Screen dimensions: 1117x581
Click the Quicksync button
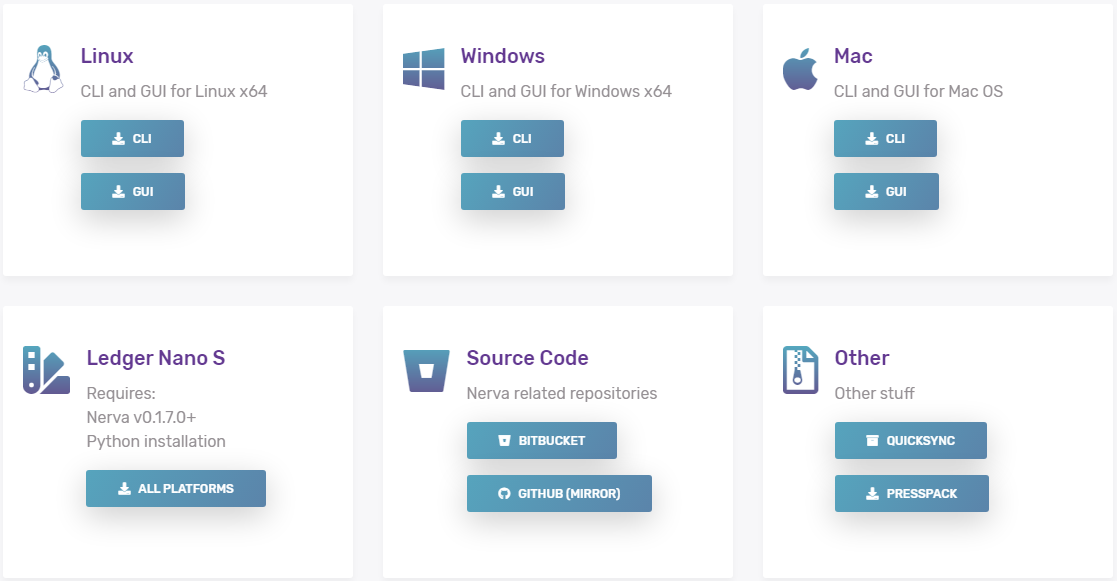(911, 441)
